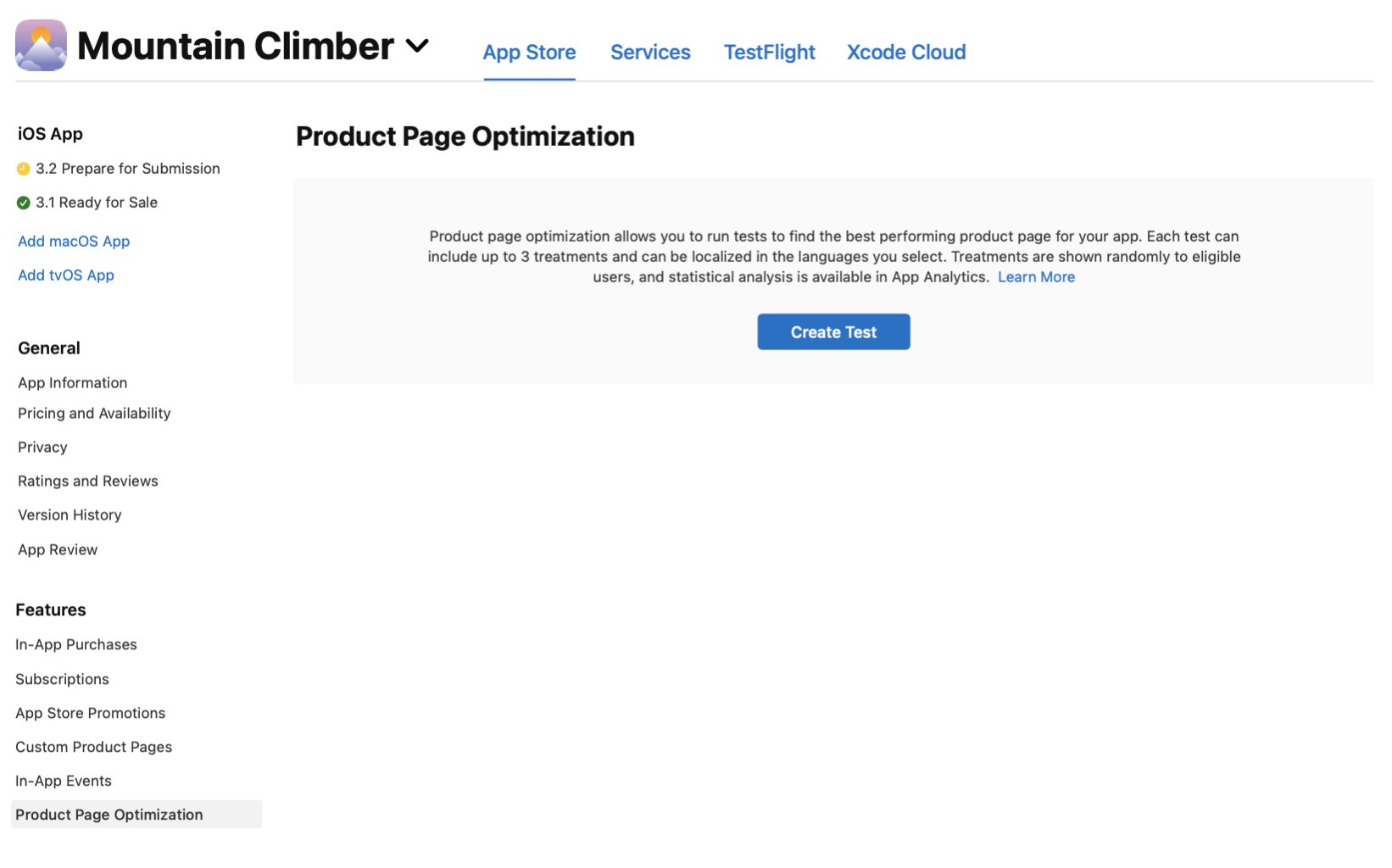
Task: Open the Xcode Cloud tab
Action: 906,53
